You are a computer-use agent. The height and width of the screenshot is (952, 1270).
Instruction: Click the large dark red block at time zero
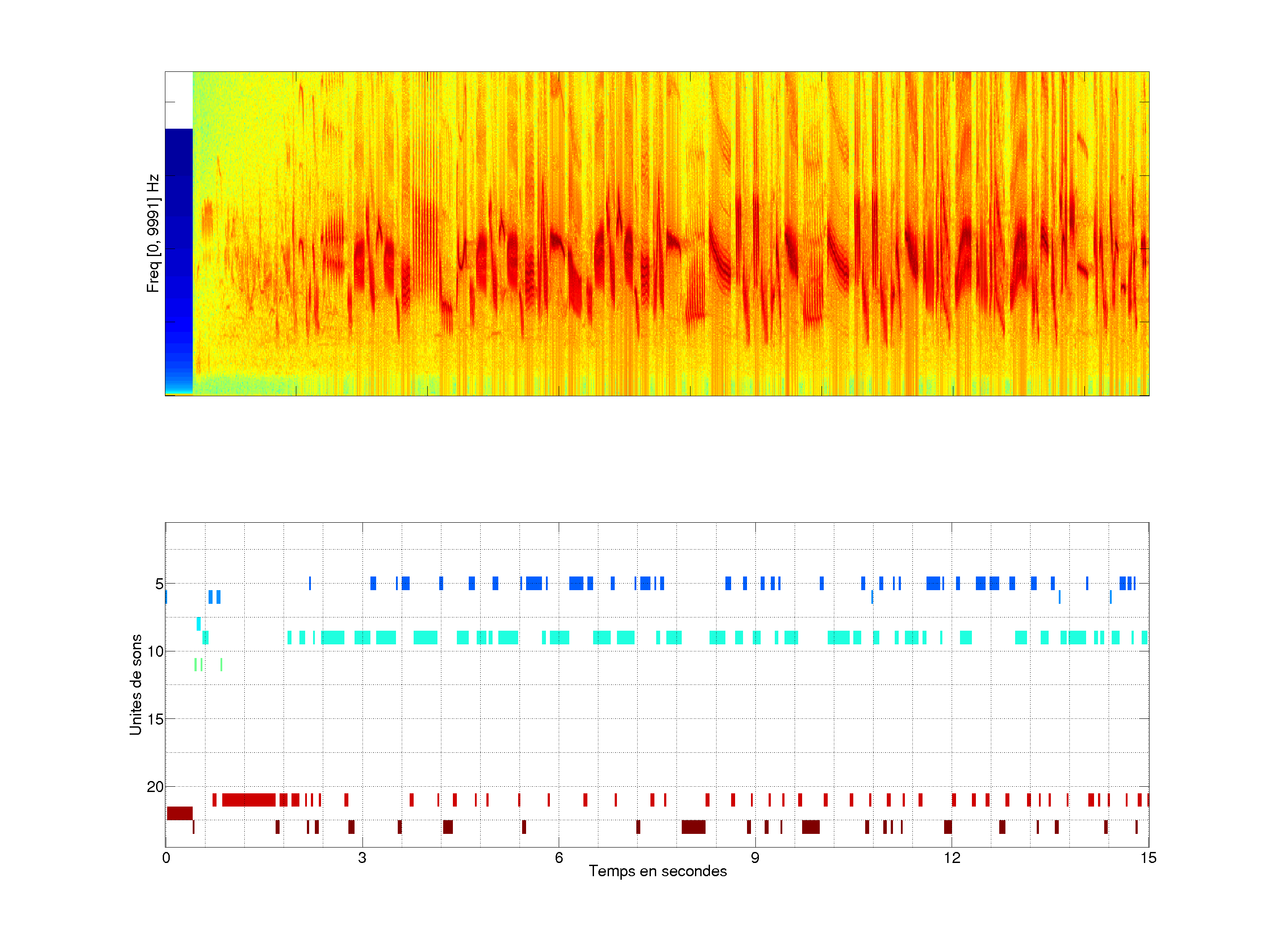point(180,813)
